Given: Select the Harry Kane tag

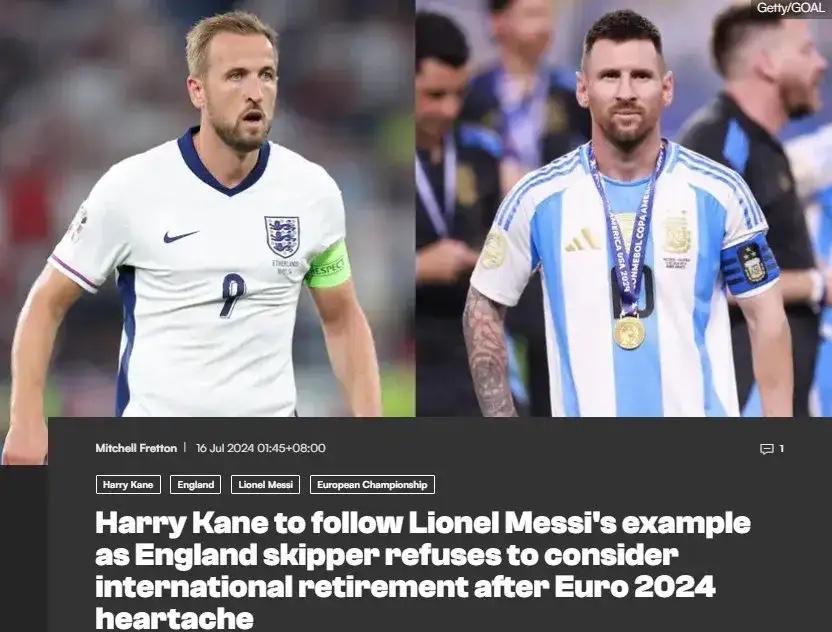Looking at the screenshot, I should pos(128,484).
